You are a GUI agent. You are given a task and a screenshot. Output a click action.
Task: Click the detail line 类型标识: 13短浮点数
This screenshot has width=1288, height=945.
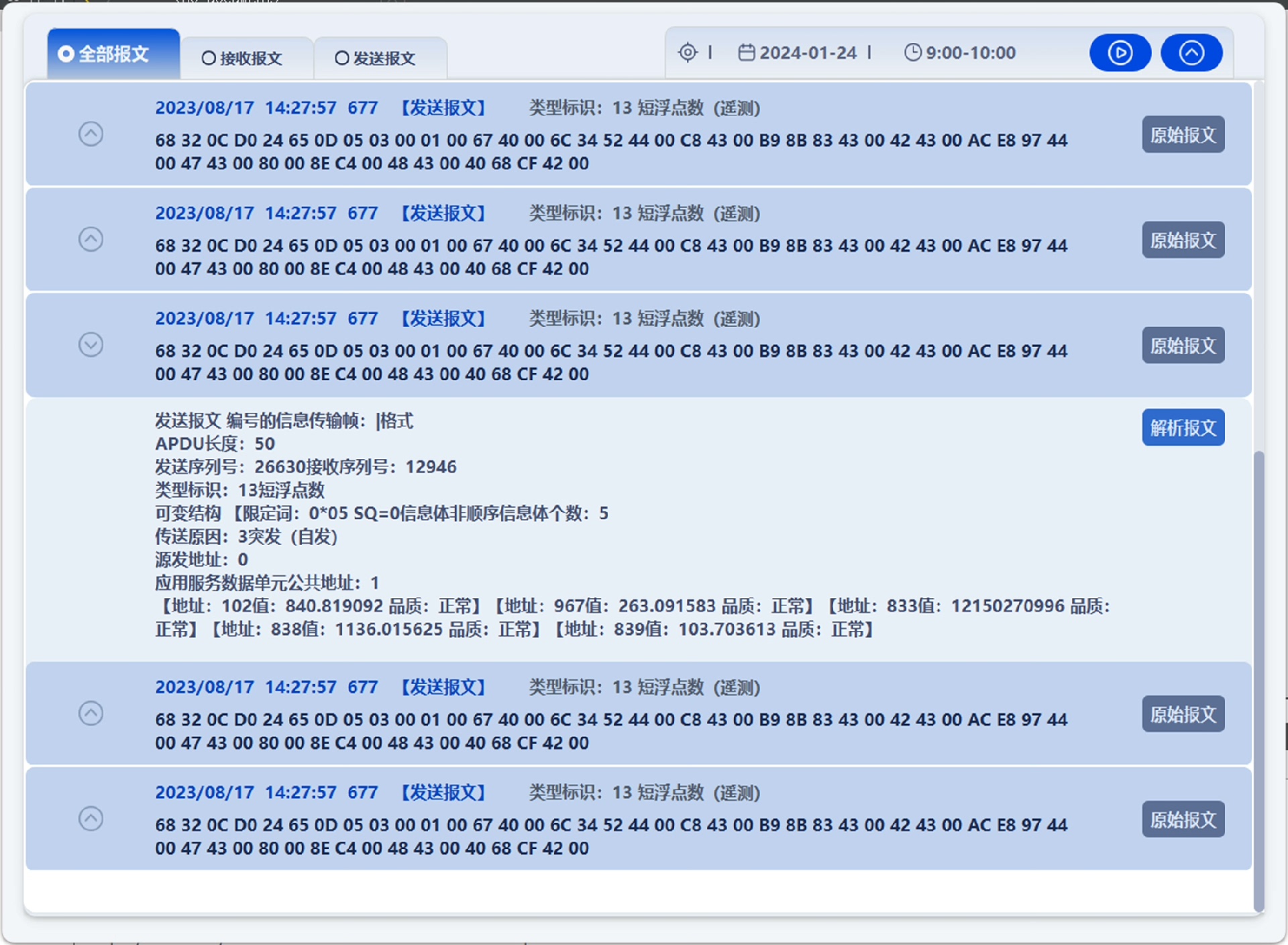pos(239,490)
